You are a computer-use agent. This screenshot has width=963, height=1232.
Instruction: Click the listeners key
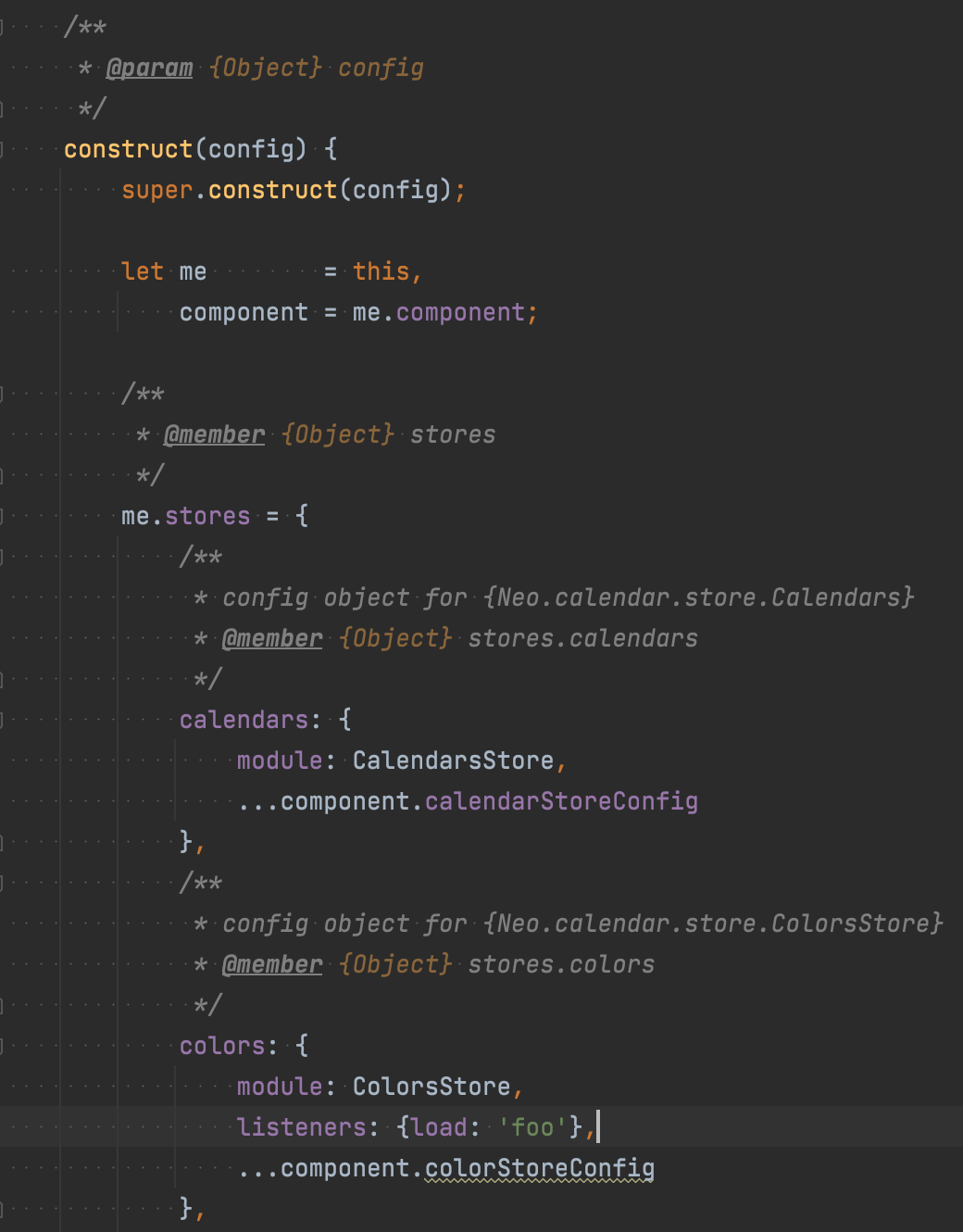point(301,1127)
